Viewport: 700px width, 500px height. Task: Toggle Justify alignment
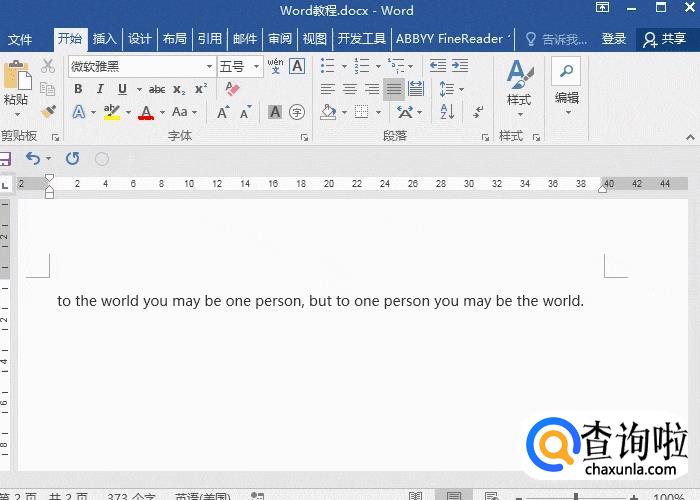tap(394, 89)
